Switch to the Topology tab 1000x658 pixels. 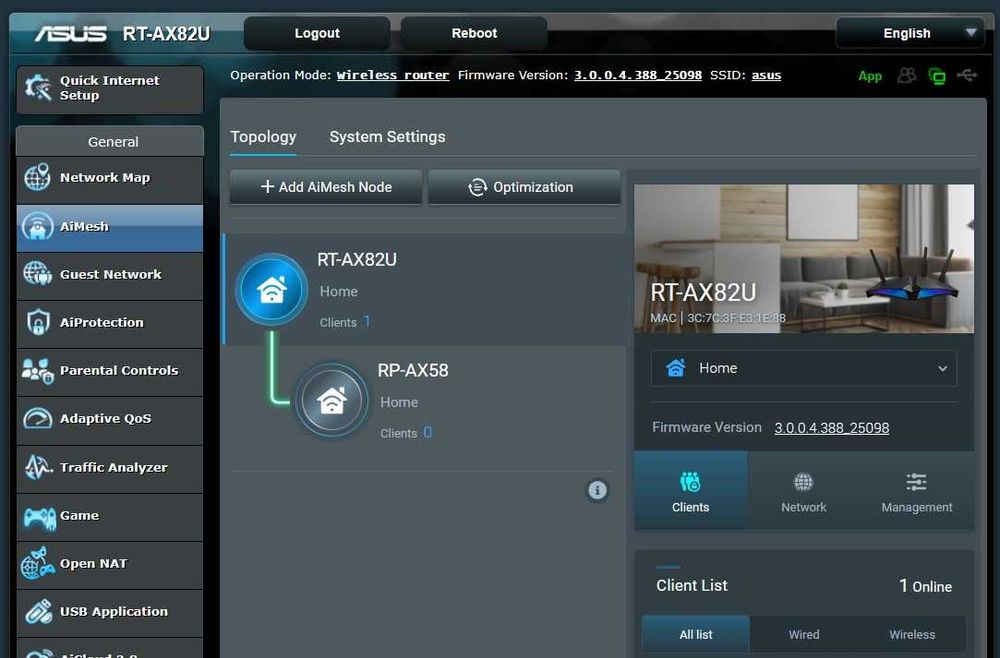[263, 136]
